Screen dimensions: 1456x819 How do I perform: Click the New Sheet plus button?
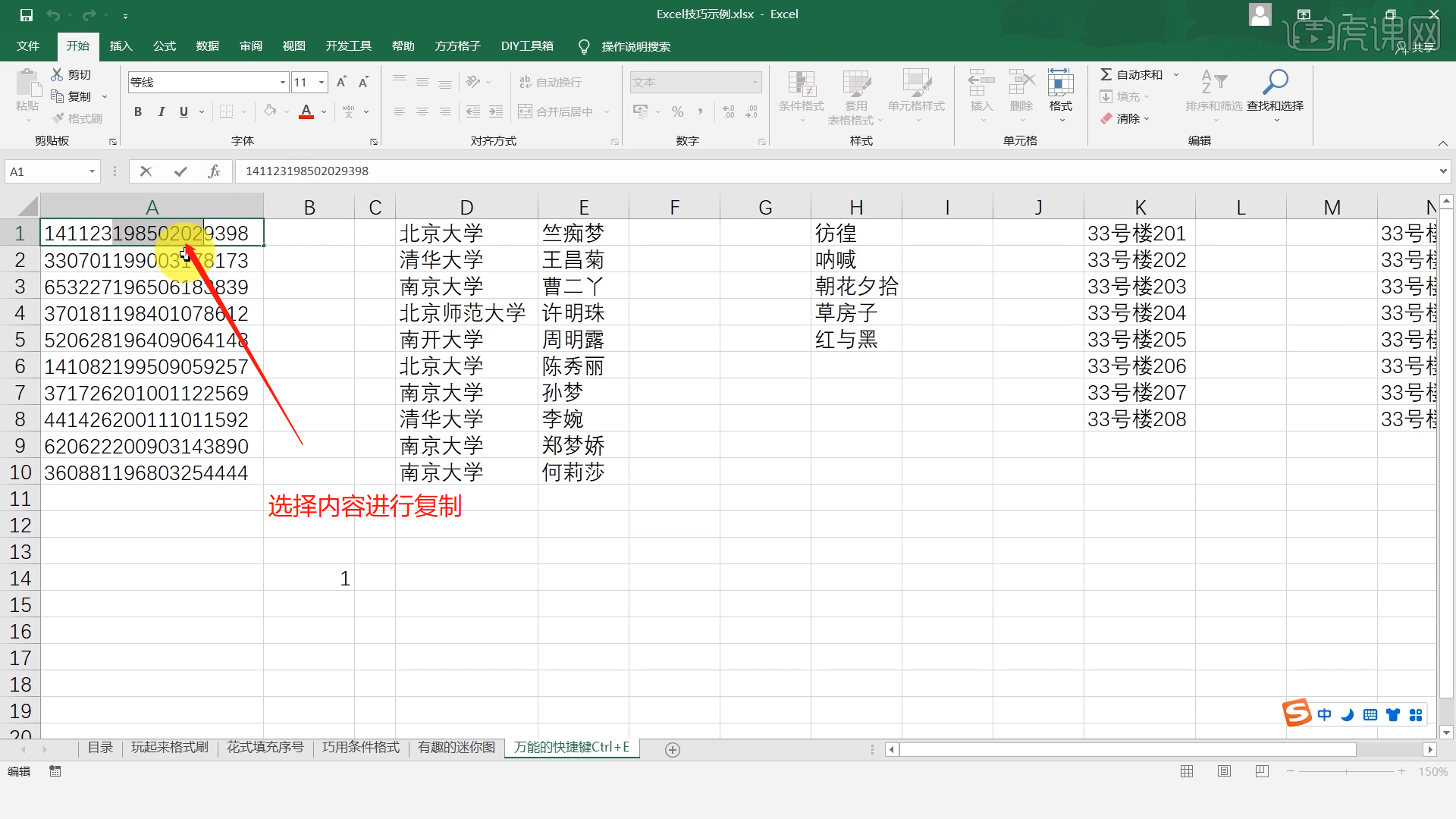click(671, 749)
